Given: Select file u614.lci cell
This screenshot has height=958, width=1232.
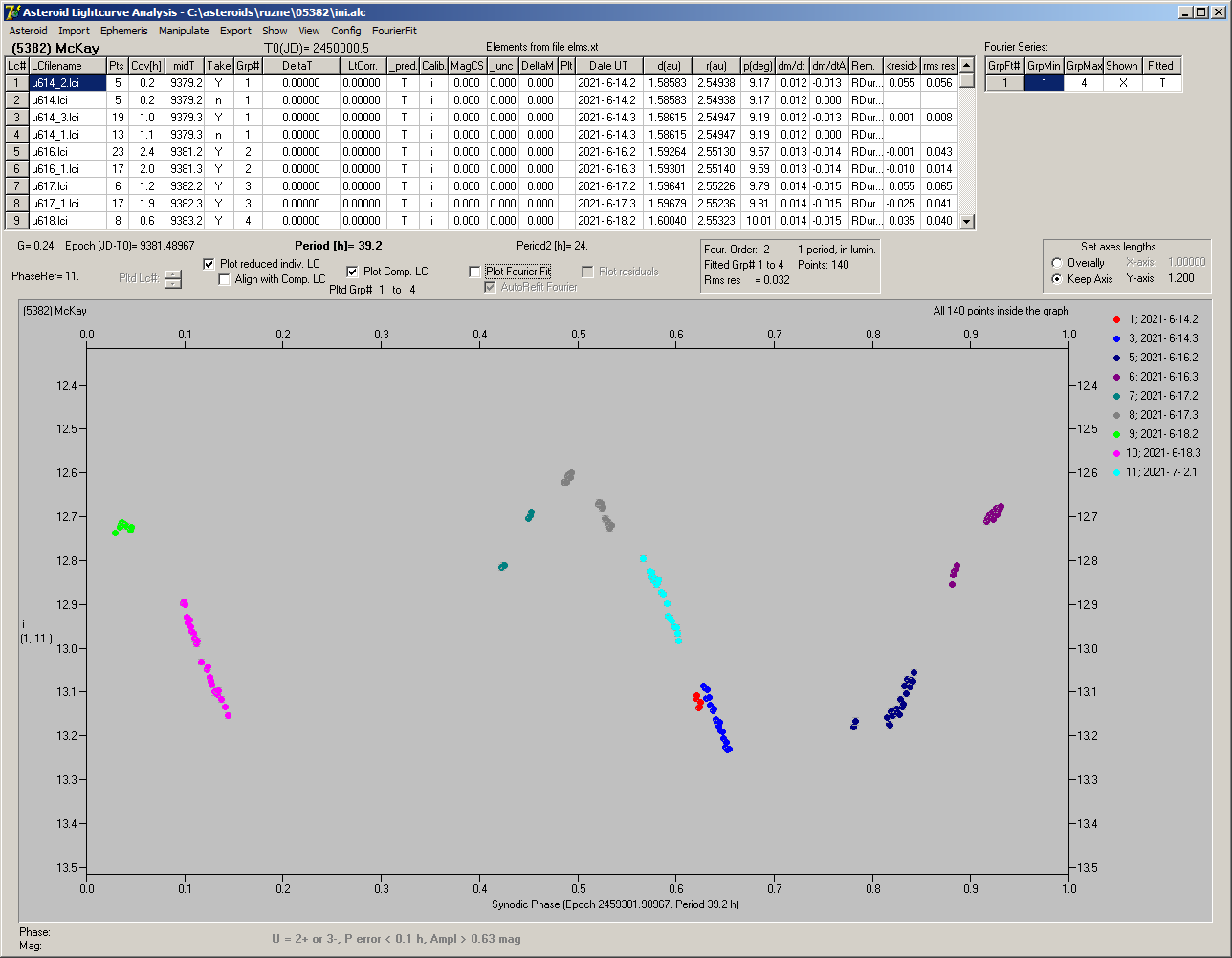Looking at the screenshot, I should [67, 100].
